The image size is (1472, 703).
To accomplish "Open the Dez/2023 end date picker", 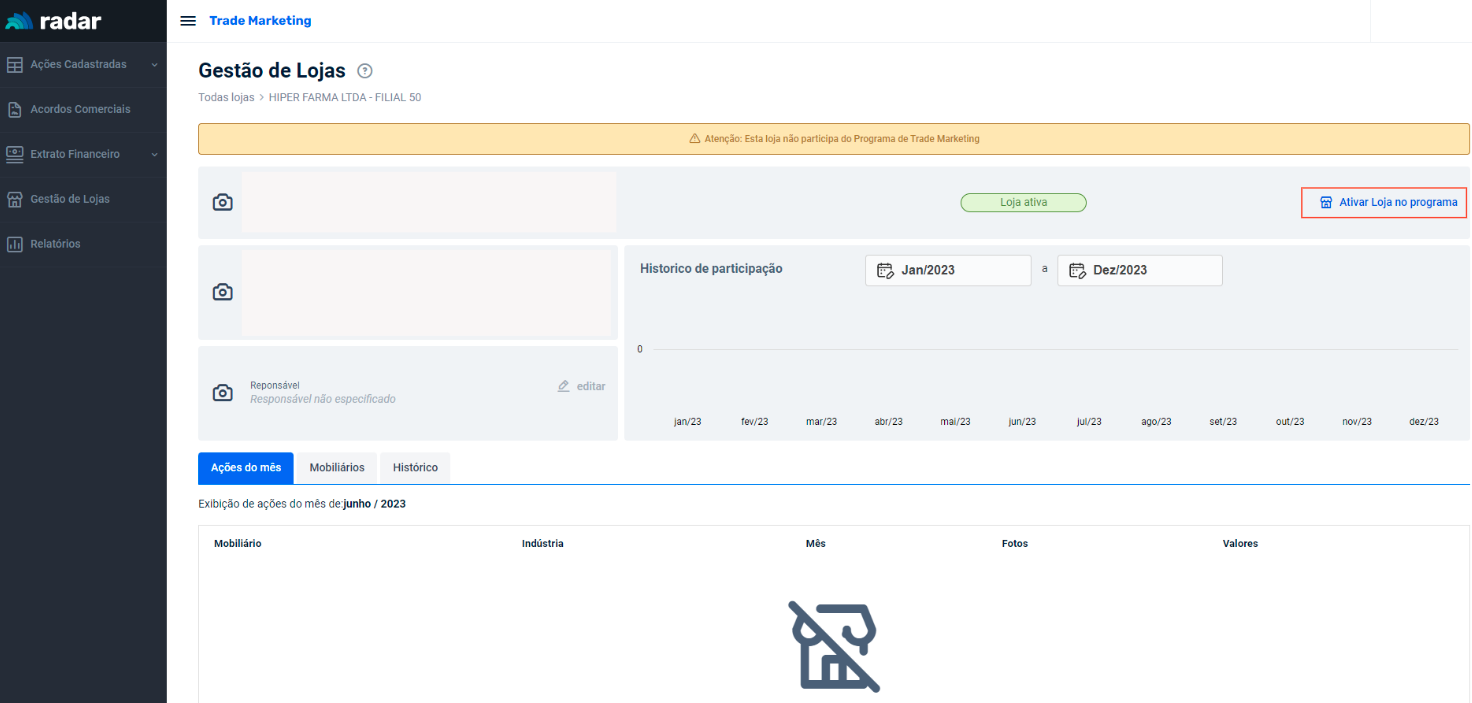I will (x=1139, y=270).
